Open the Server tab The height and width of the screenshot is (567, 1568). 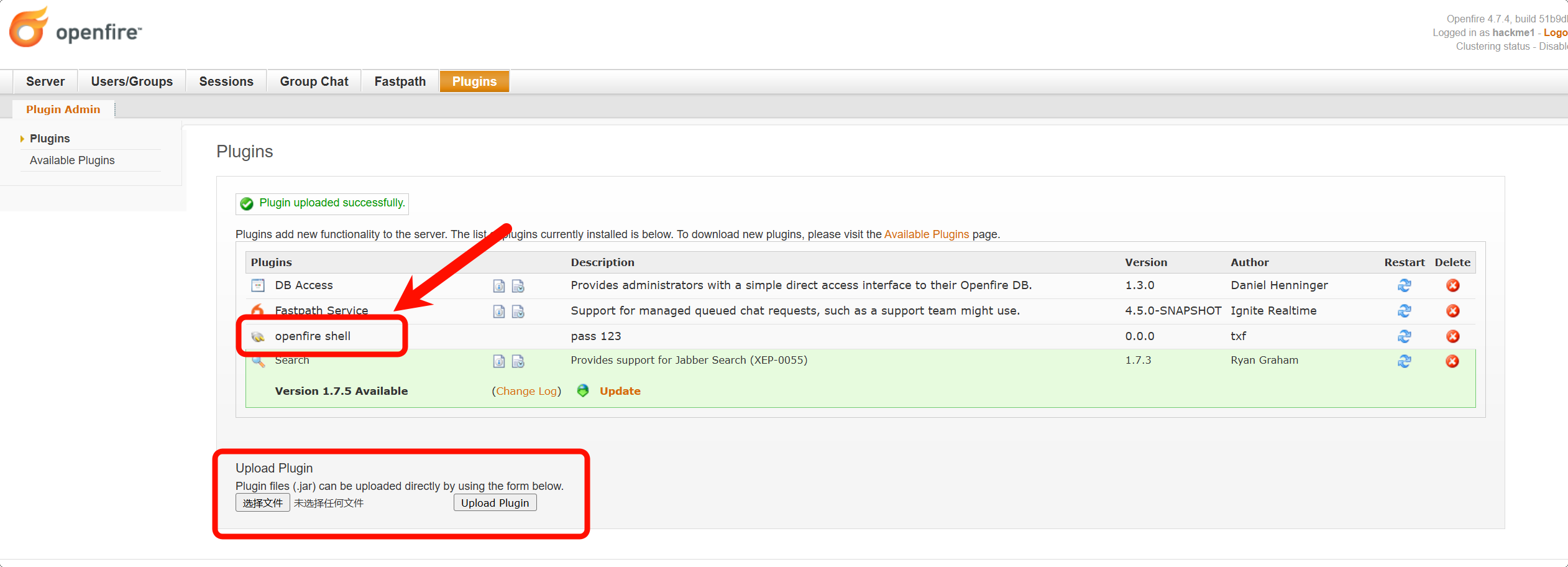45,81
